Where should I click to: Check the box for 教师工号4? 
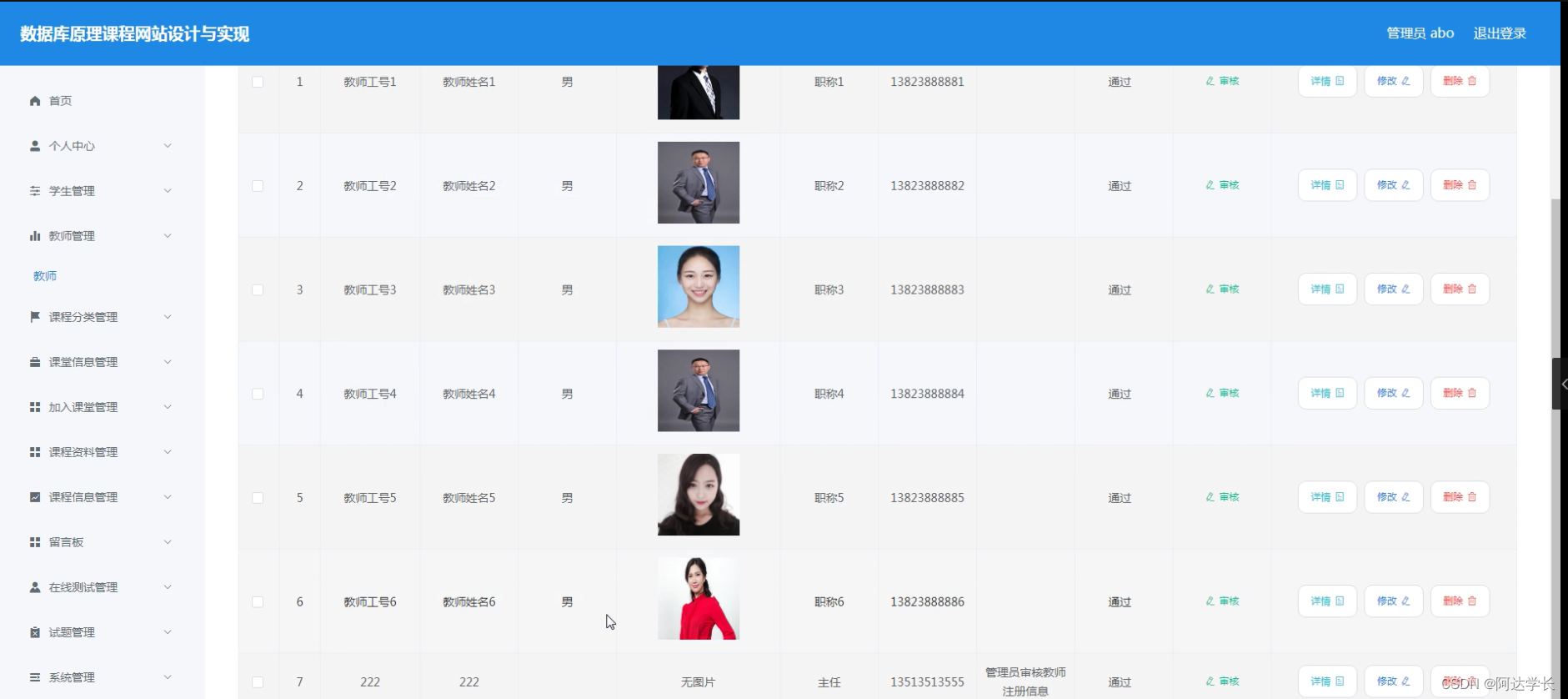coord(258,394)
